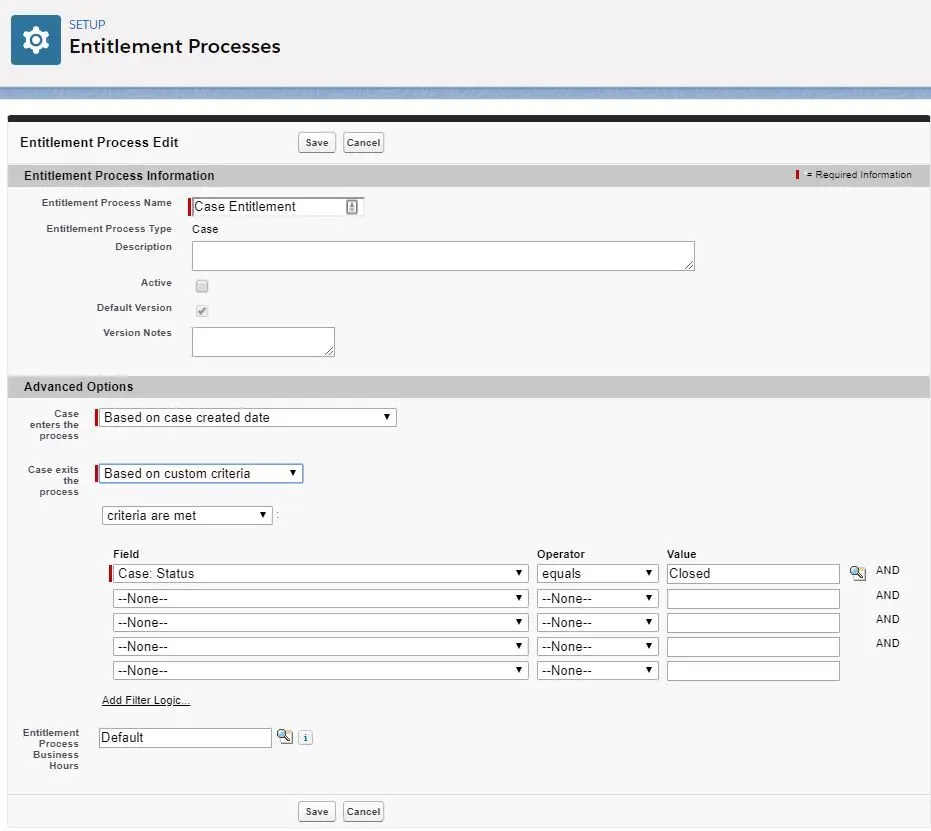Viewport: 931px width, 831px height.
Task: Open Business Hours lookup magnifier icon
Action: click(285, 737)
